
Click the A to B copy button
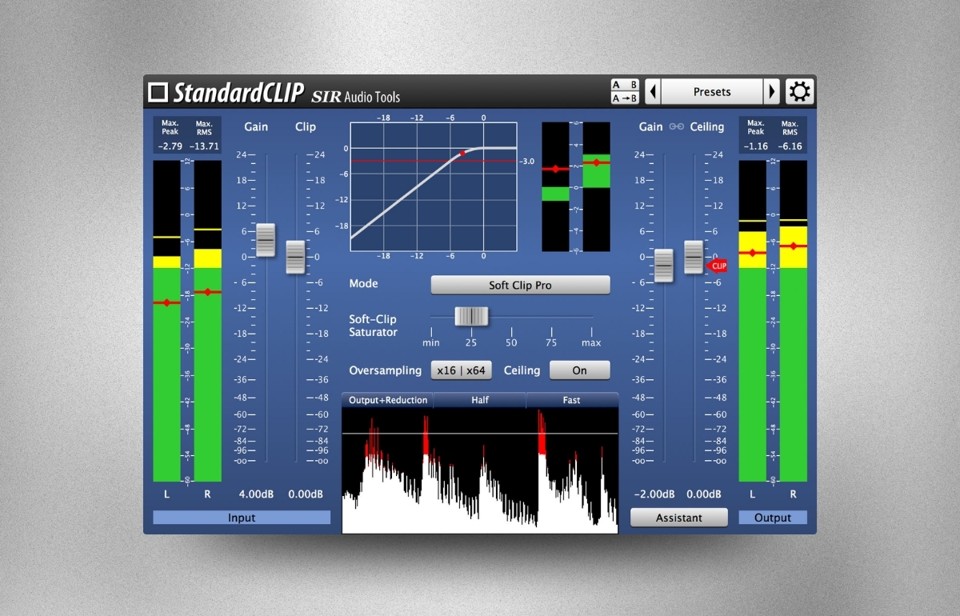[x=624, y=98]
